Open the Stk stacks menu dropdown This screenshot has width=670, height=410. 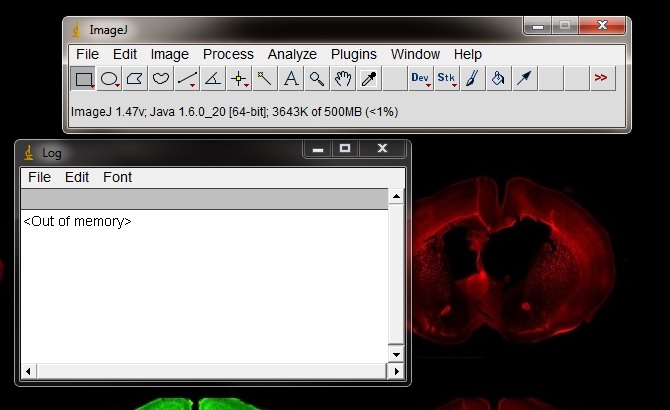pos(446,79)
